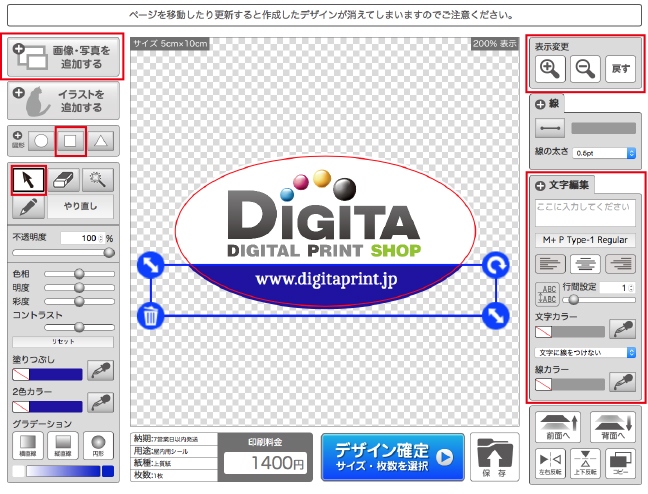Add a triangle shape
The width and height of the screenshot is (648, 494).
point(100,141)
